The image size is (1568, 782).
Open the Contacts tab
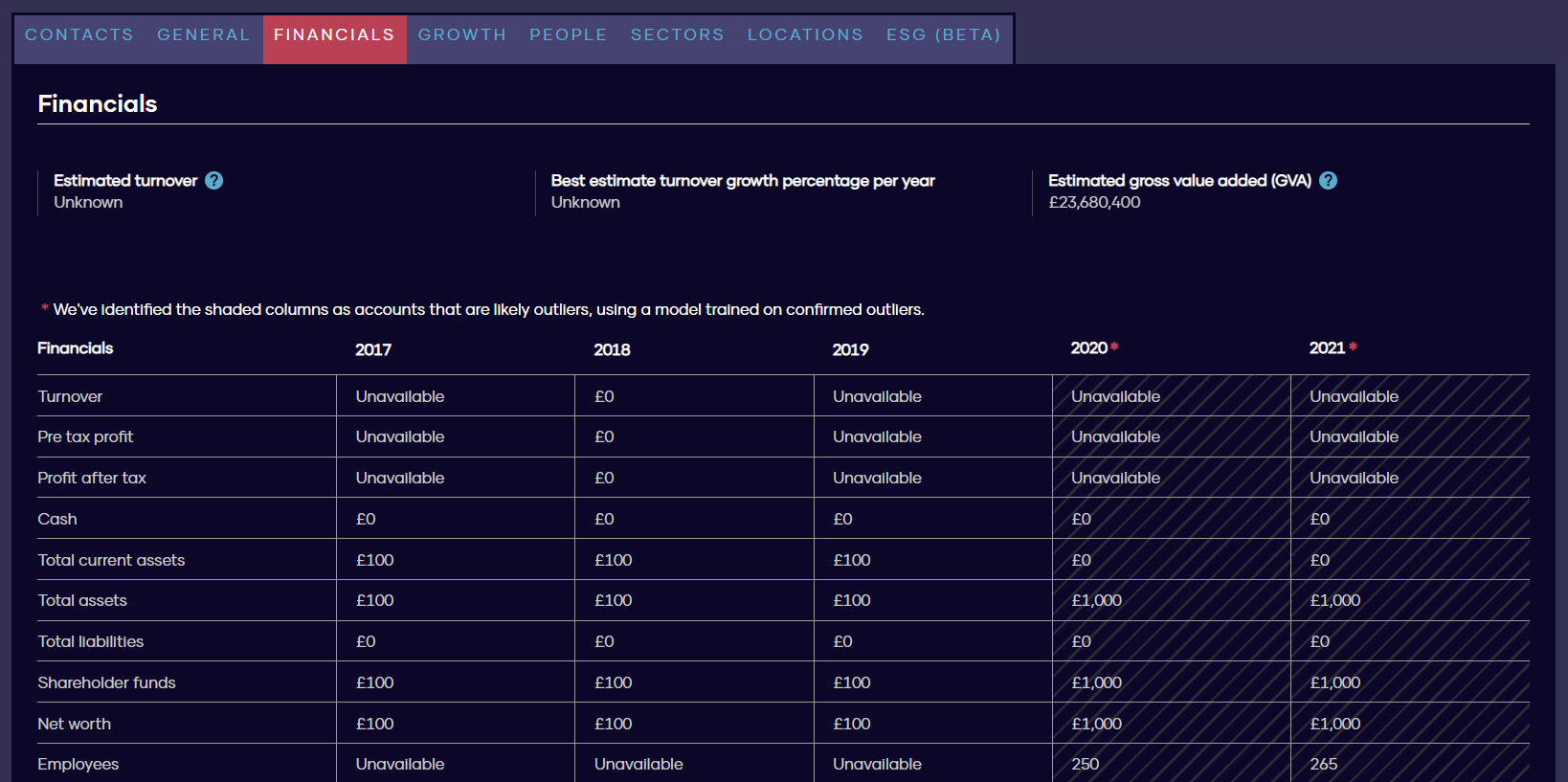(79, 35)
